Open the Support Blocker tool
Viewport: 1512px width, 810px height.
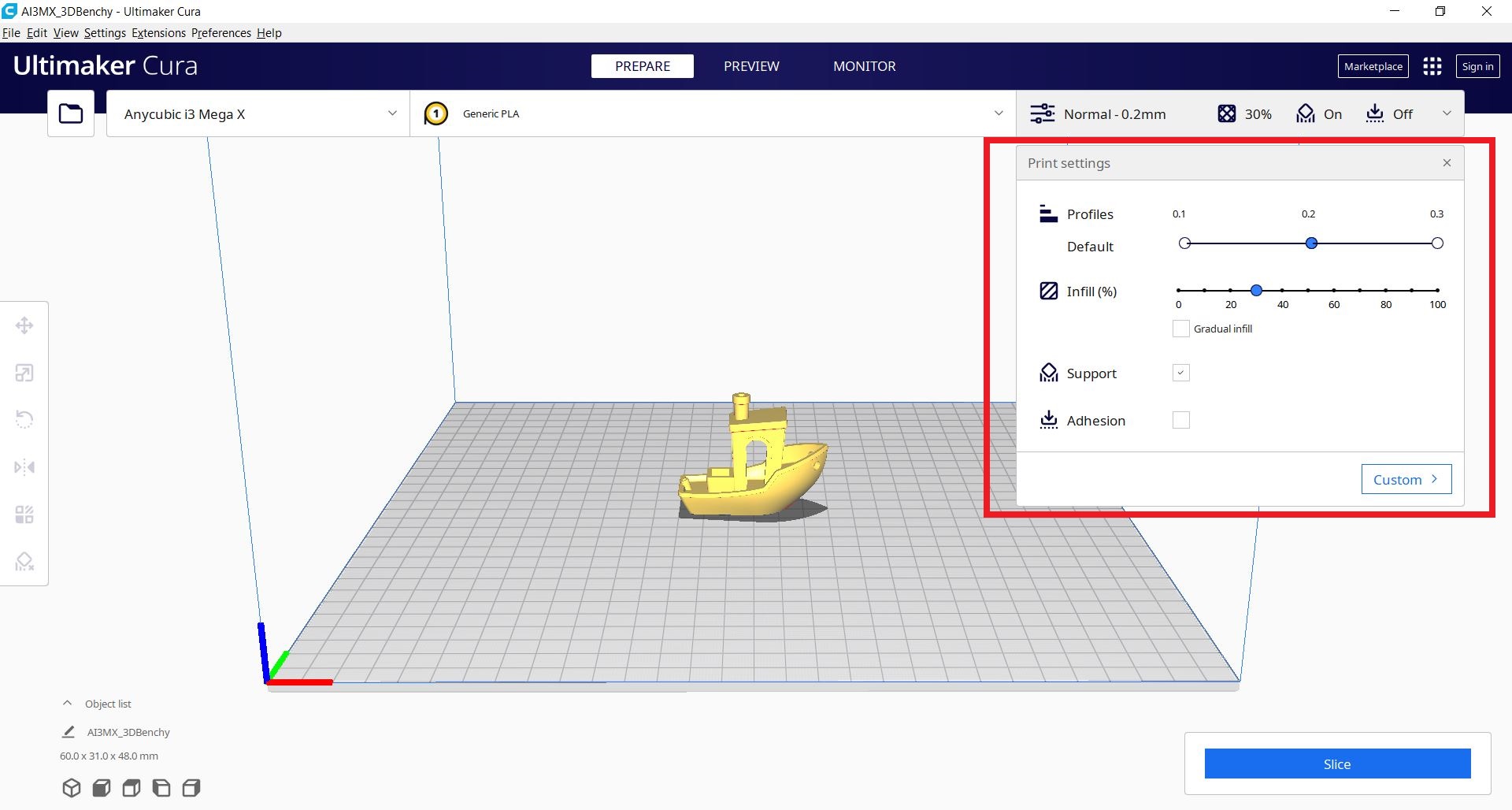tap(24, 561)
